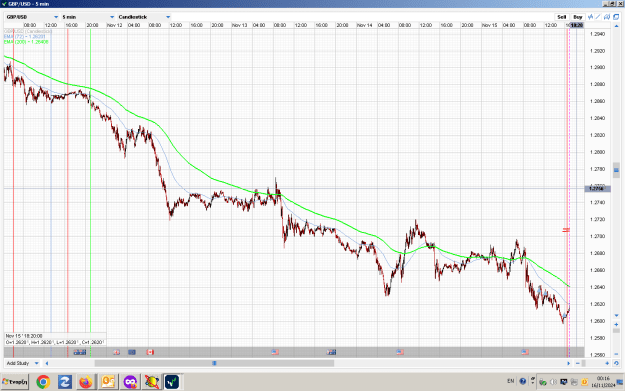Click the EMA (200) legend label

tap(26, 41)
